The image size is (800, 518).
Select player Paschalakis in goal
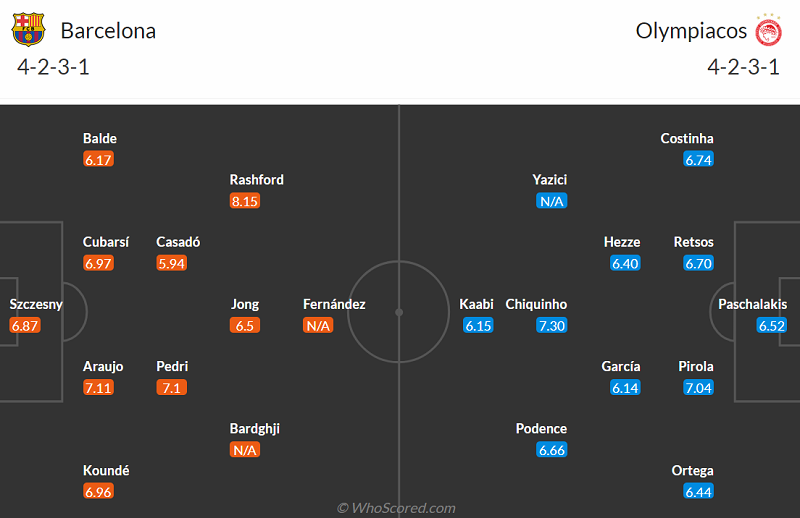(x=752, y=304)
